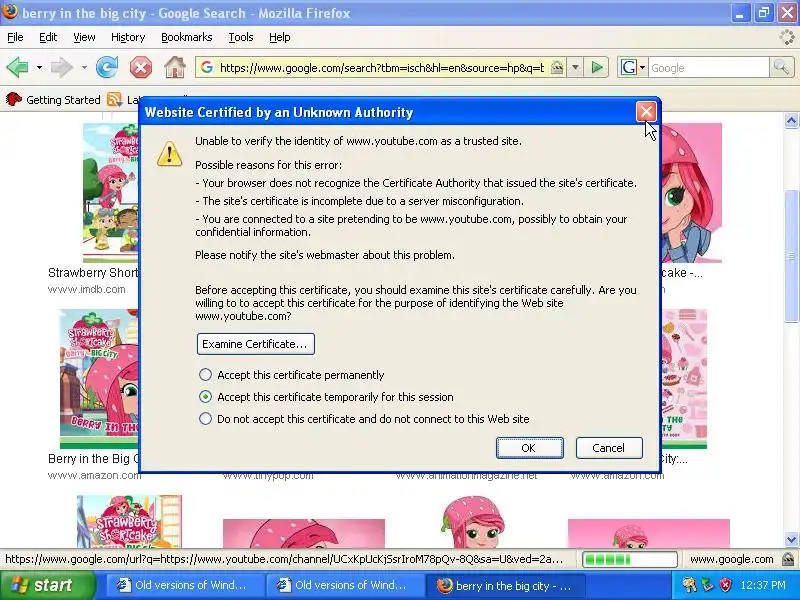Image resolution: width=800 pixels, height=600 pixels.
Task: Click the scrollbar up arrow
Action: pyautogui.click(x=791, y=120)
